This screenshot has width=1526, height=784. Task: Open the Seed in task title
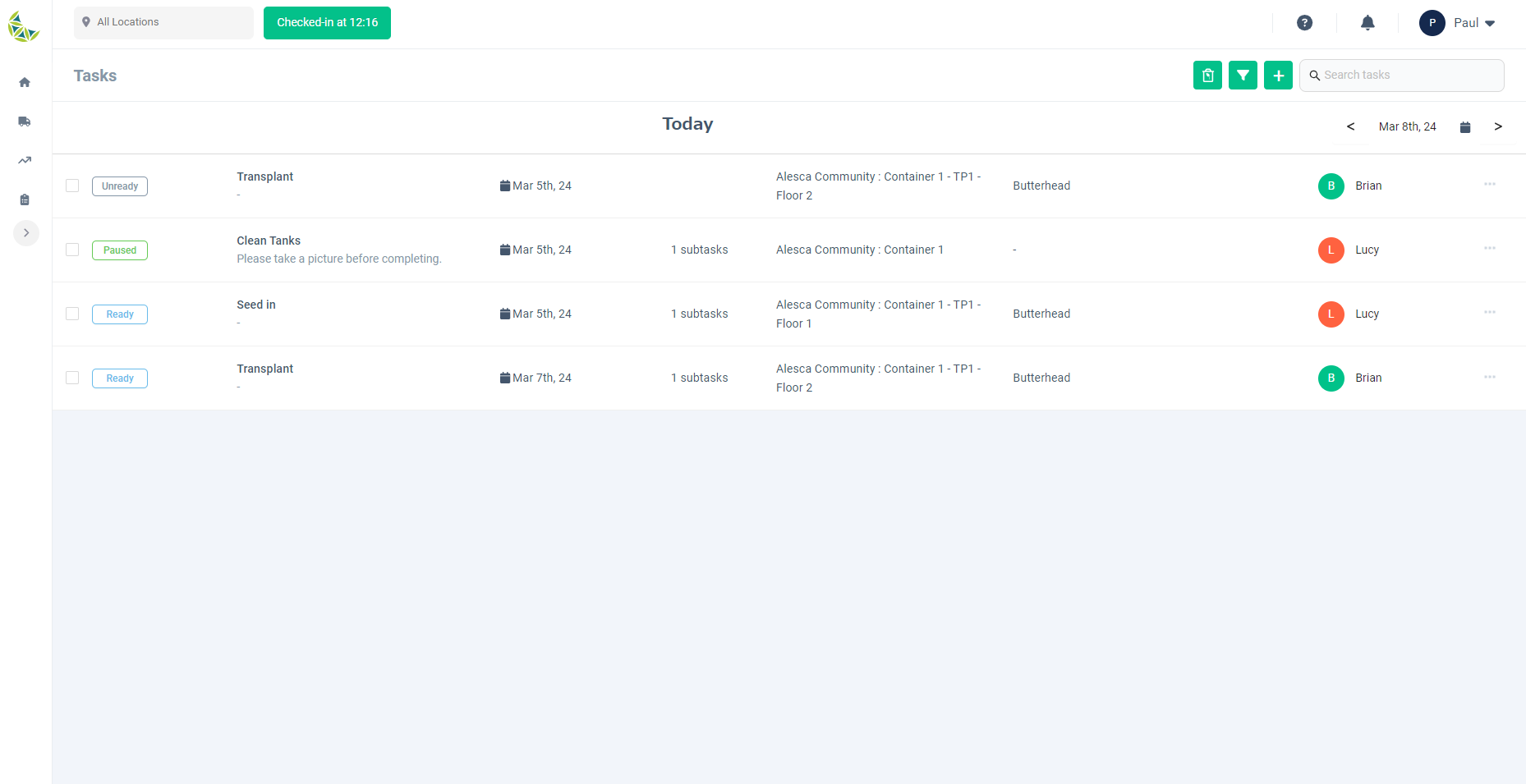click(x=256, y=305)
